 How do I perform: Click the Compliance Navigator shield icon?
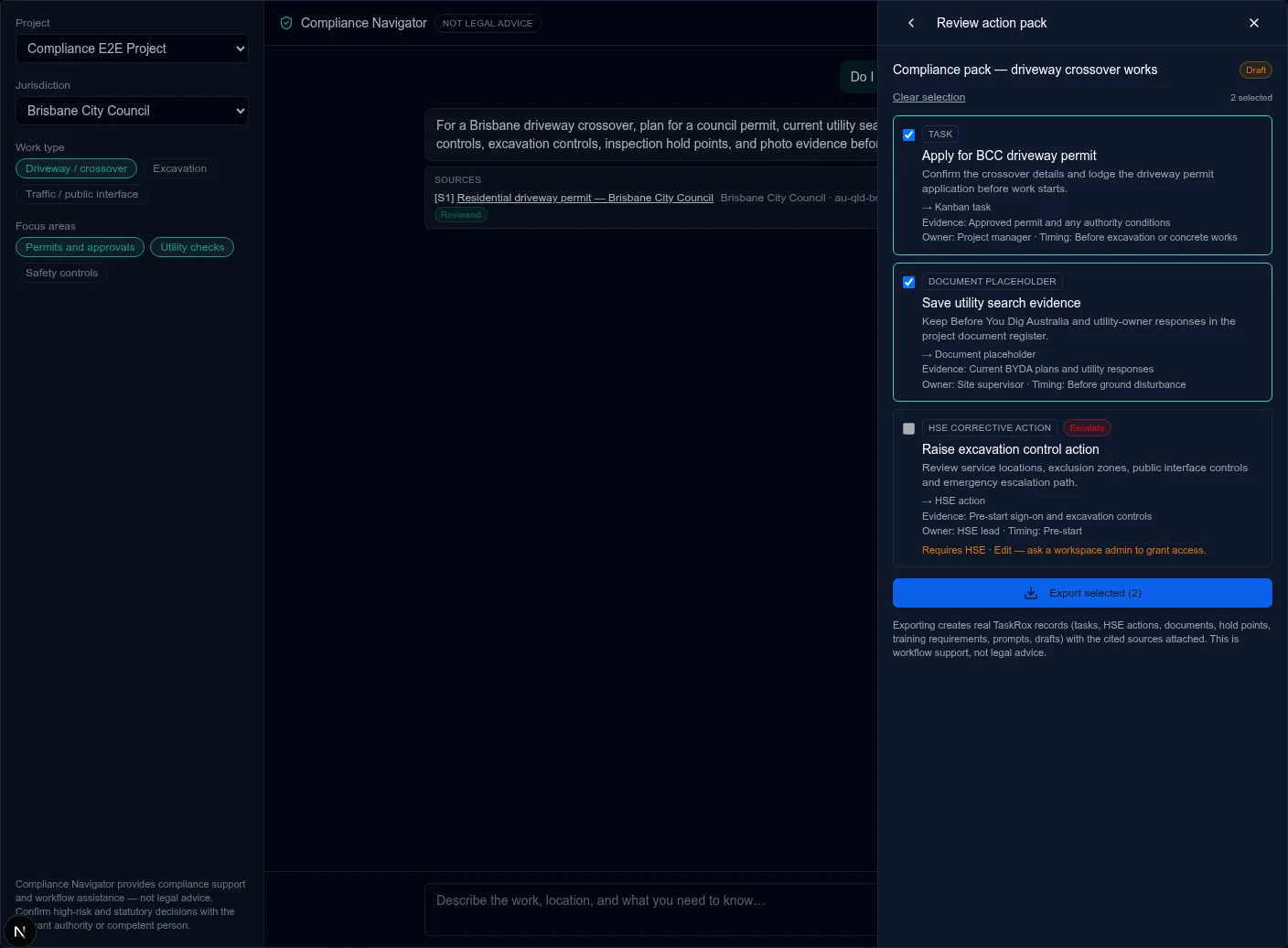(286, 23)
